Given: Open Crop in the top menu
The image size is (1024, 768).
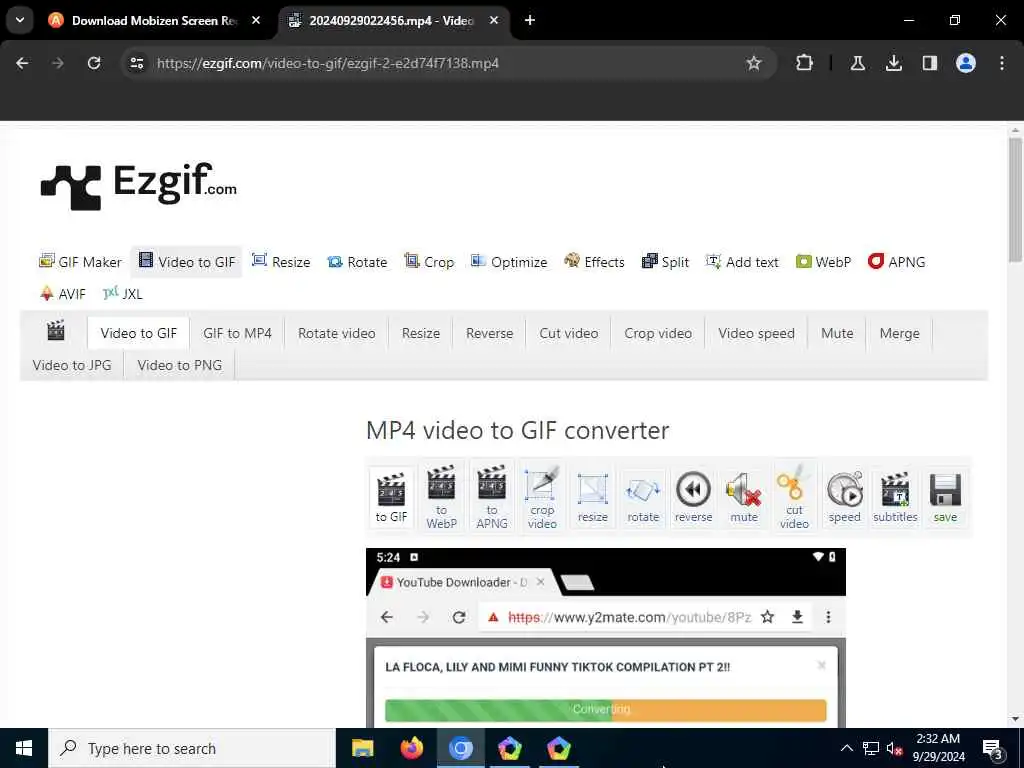Looking at the screenshot, I should pyautogui.click(x=429, y=262).
